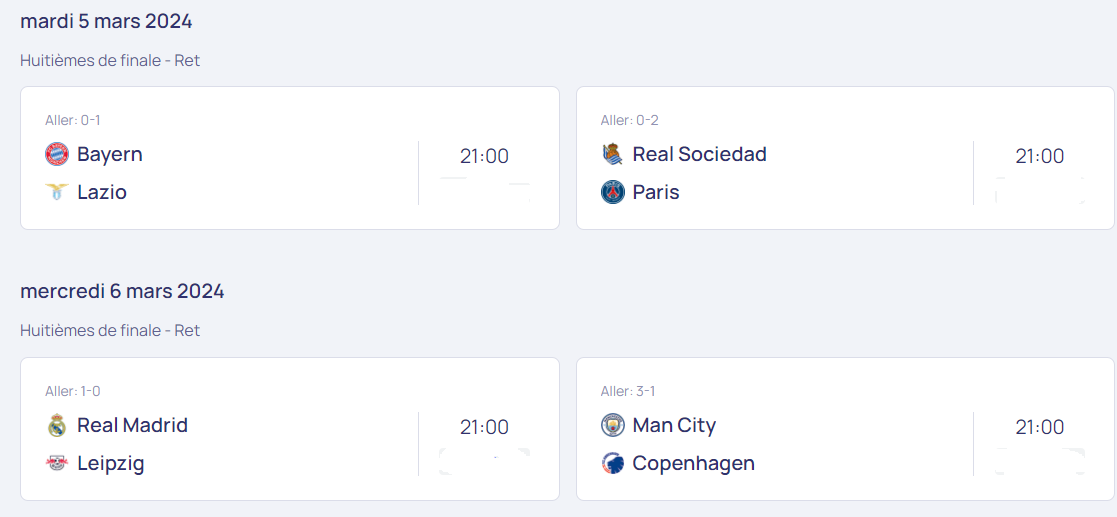Screen dimensions: 1117x517
Task: Select the 21:00 kickoff for Bayern–Lazio
Action: (484, 156)
